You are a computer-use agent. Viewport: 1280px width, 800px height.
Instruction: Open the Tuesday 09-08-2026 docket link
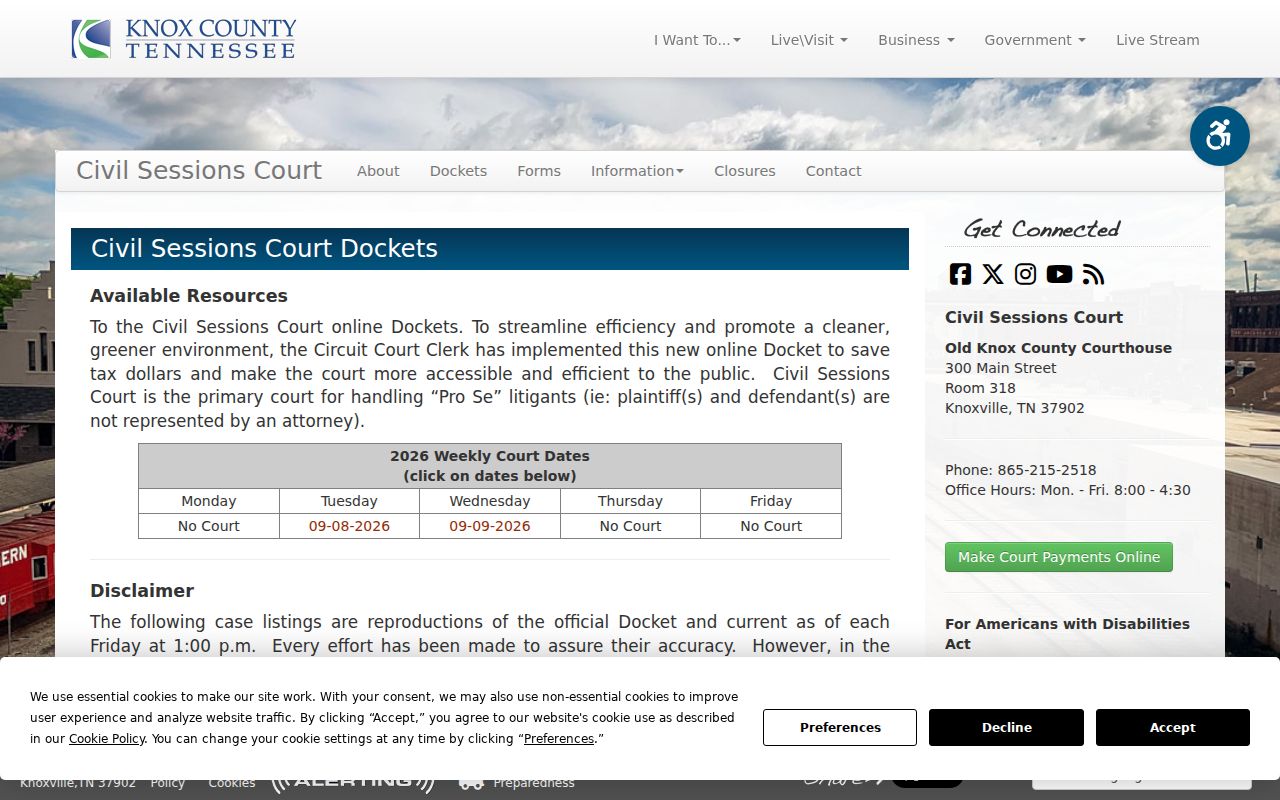point(349,526)
